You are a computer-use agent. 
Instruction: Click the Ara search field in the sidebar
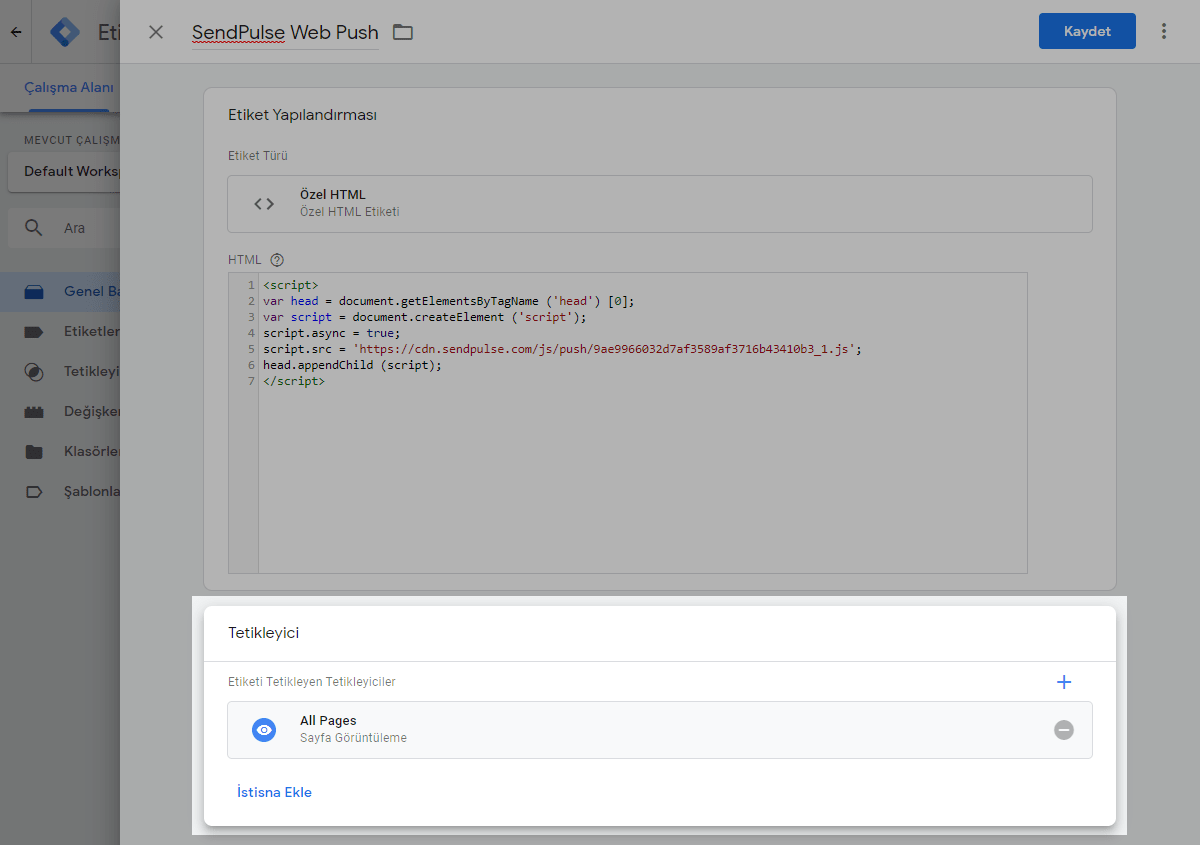(x=75, y=228)
